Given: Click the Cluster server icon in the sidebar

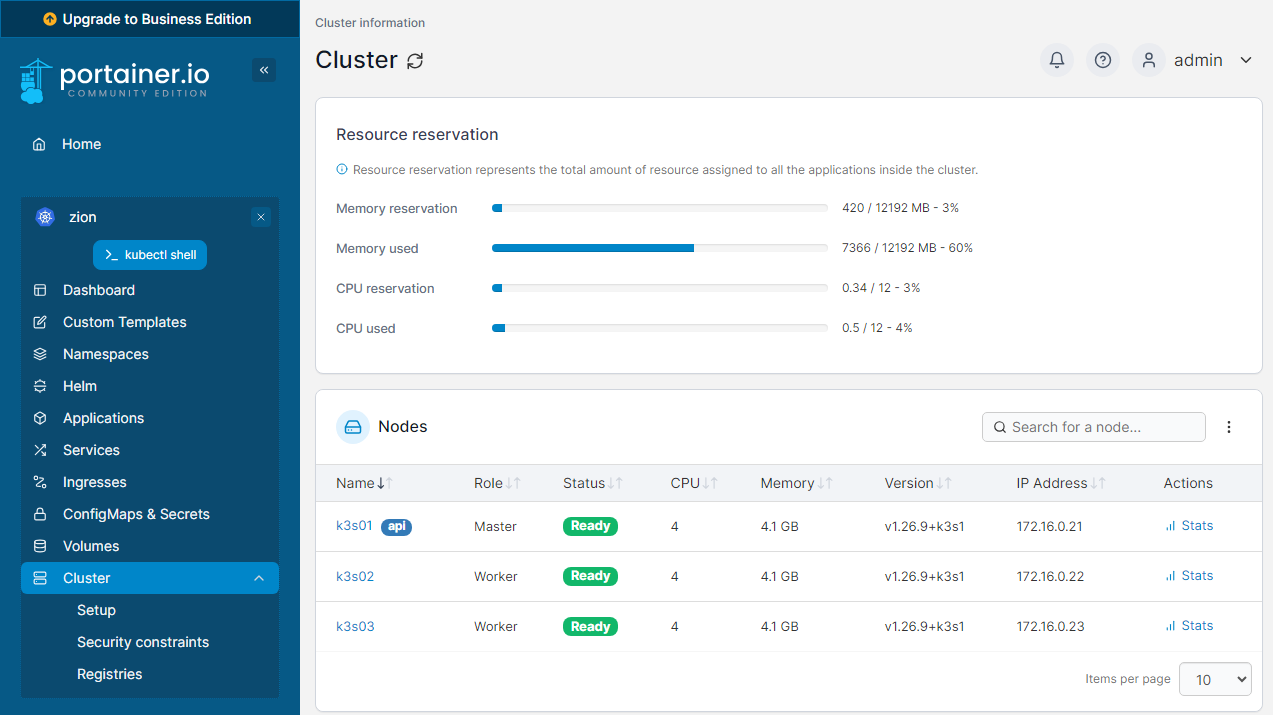Looking at the screenshot, I should (40, 578).
